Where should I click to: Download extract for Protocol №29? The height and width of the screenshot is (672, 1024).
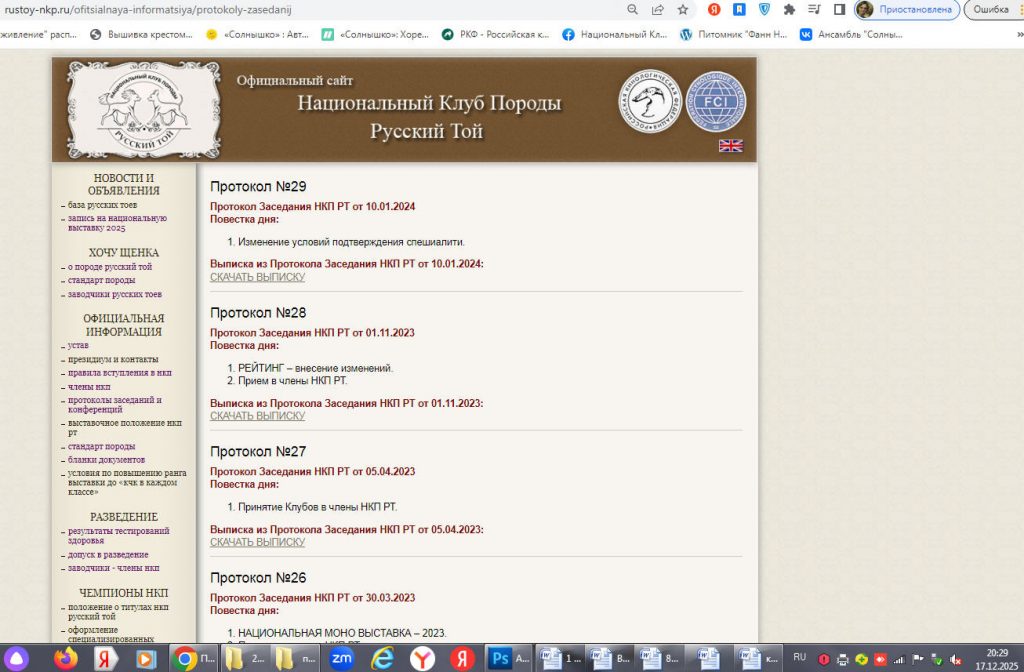(257, 277)
